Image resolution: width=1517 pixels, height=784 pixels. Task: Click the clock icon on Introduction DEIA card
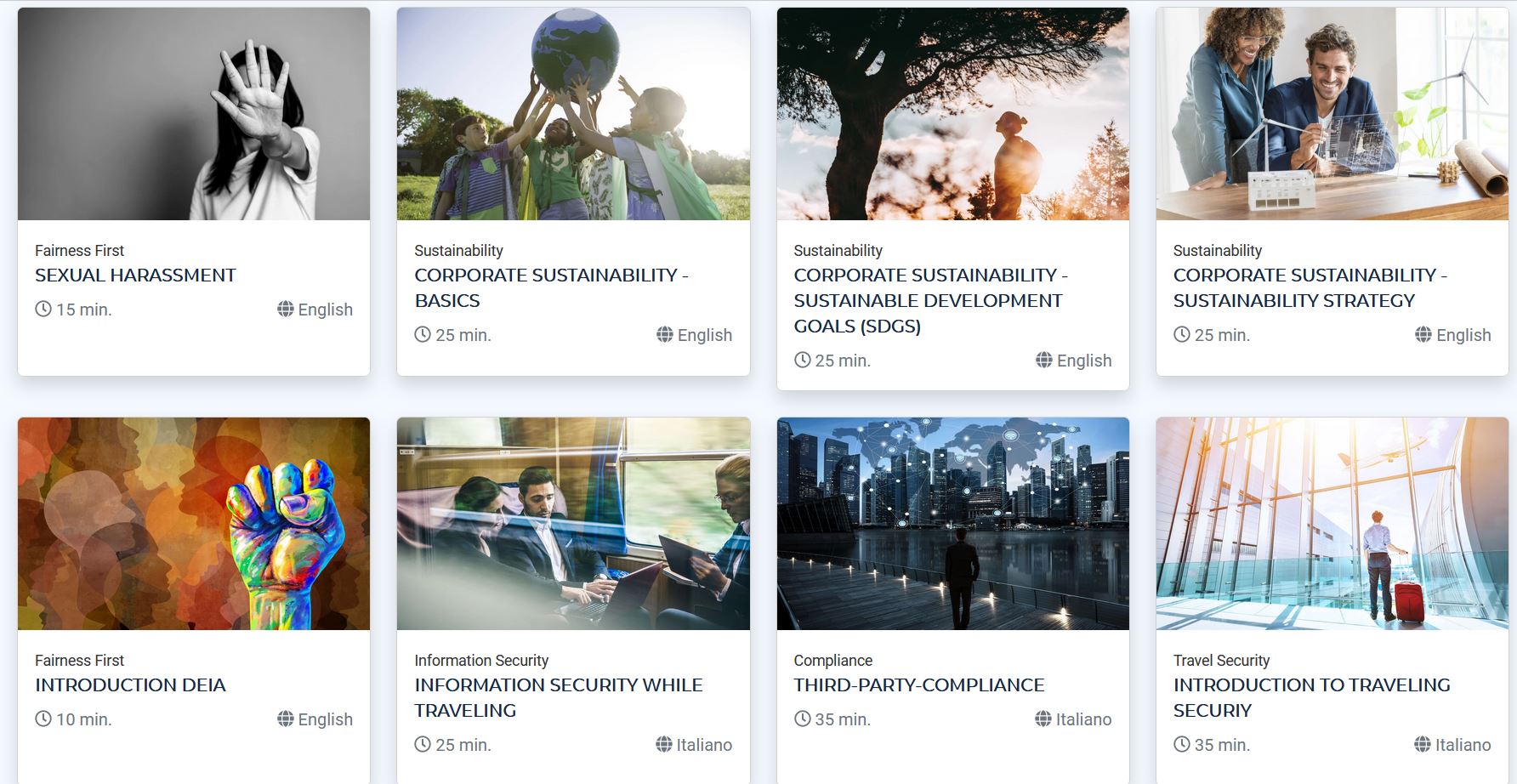point(43,719)
